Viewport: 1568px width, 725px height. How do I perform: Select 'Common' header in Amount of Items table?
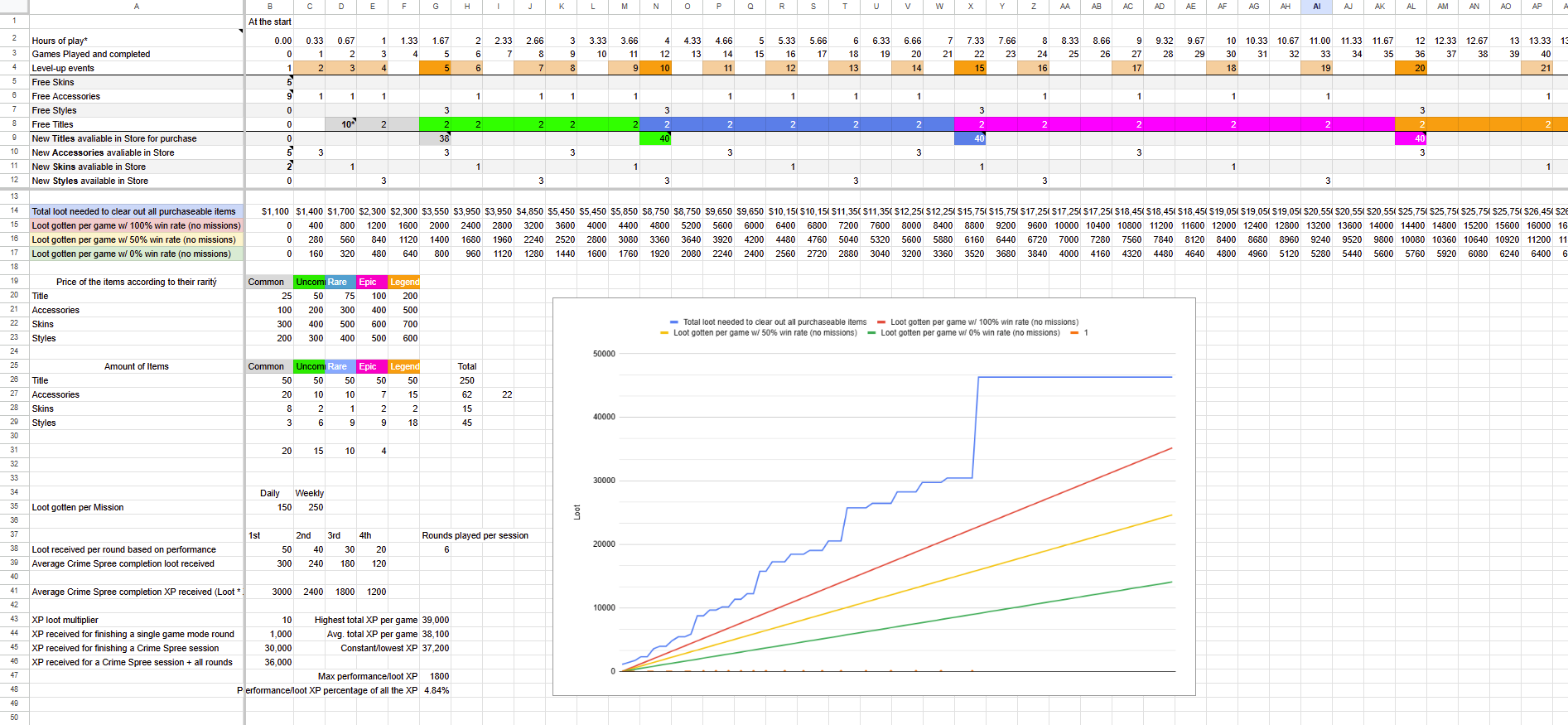(270, 366)
